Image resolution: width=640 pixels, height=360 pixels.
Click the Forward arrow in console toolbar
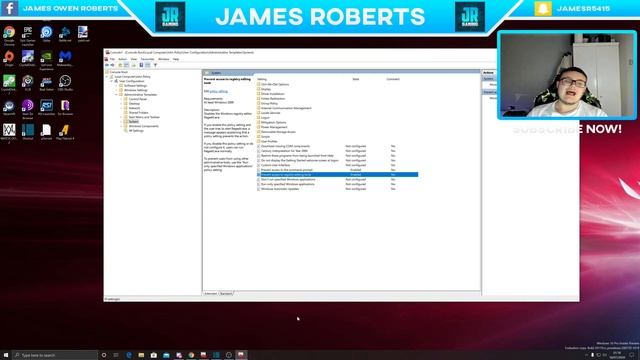[x=113, y=65]
